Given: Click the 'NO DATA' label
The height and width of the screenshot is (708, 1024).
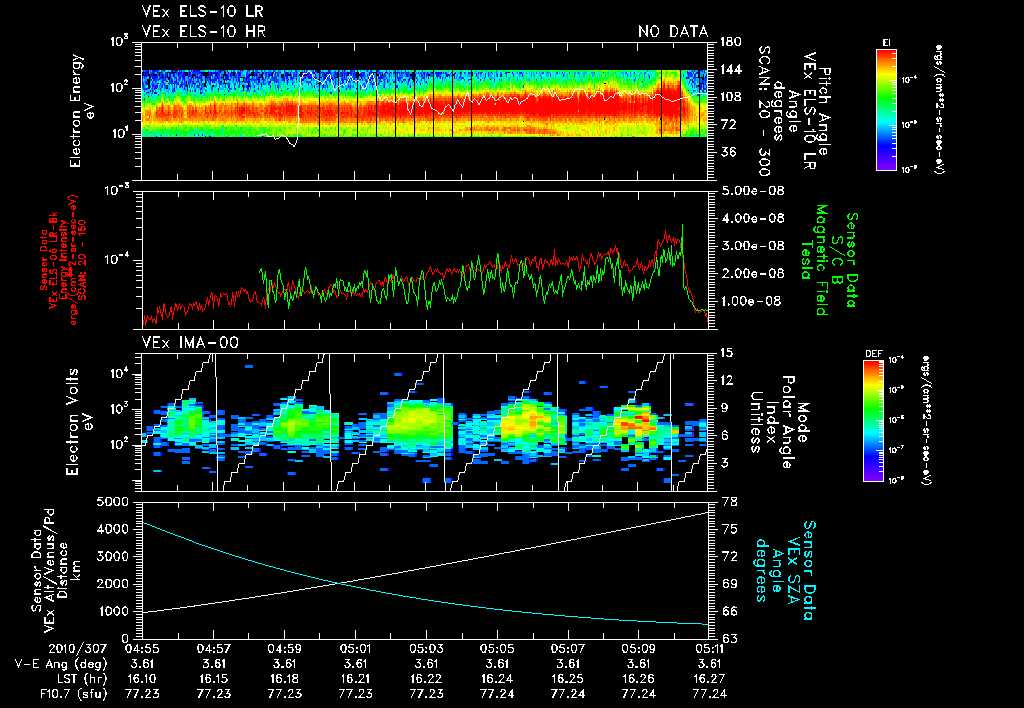Looking at the screenshot, I should 673,31.
